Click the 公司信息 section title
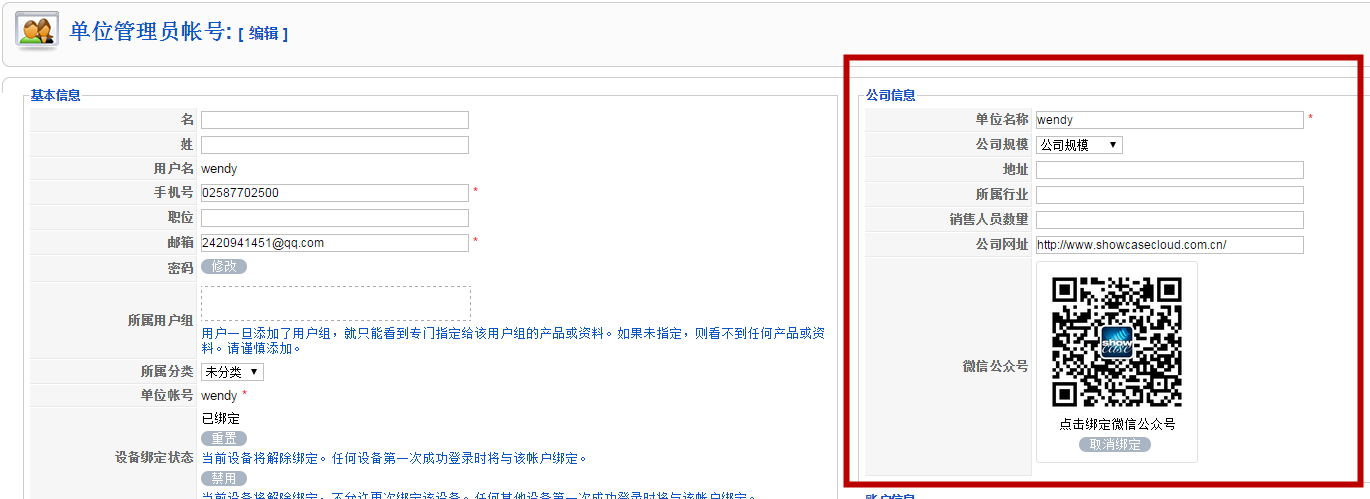The image size is (1370, 499). click(x=890, y=96)
